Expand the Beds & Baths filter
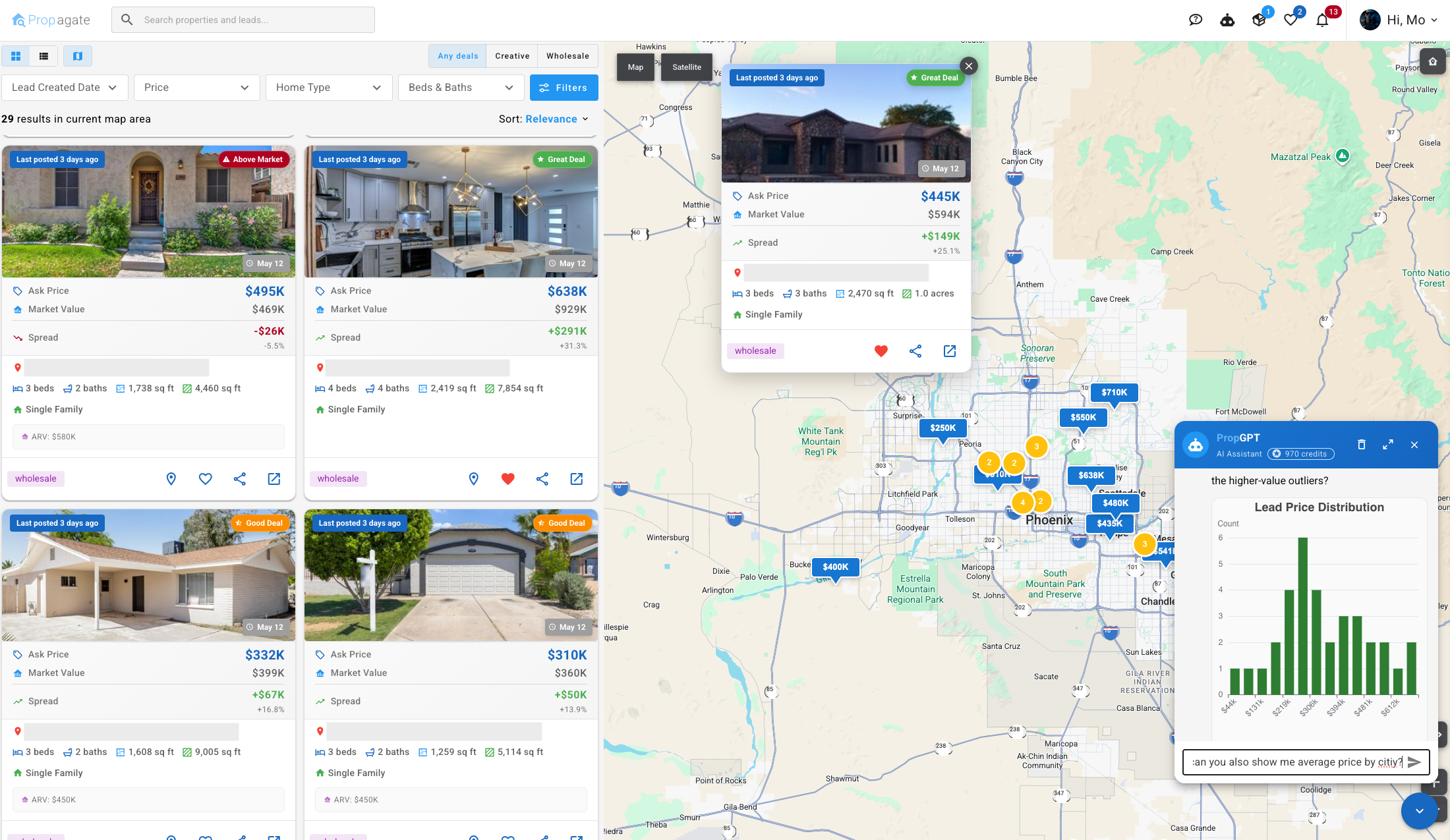 (x=461, y=87)
